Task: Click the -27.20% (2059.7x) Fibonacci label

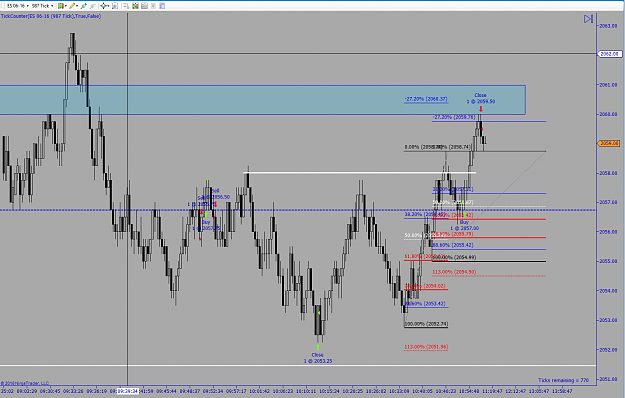Action: [x=454, y=117]
